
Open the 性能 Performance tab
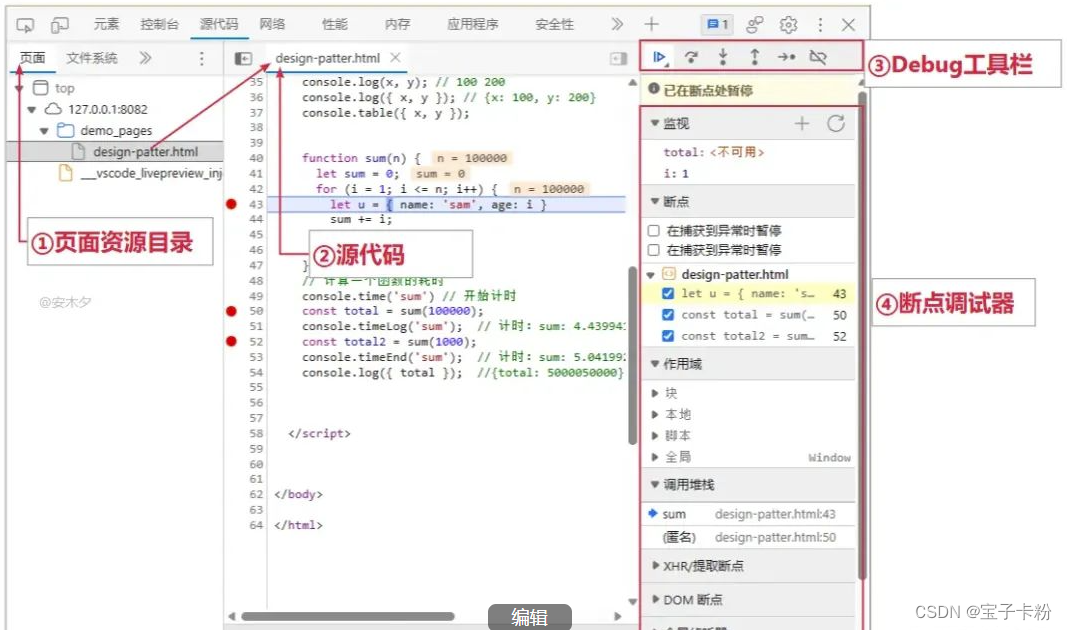pyautogui.click(x=334, y=24)
